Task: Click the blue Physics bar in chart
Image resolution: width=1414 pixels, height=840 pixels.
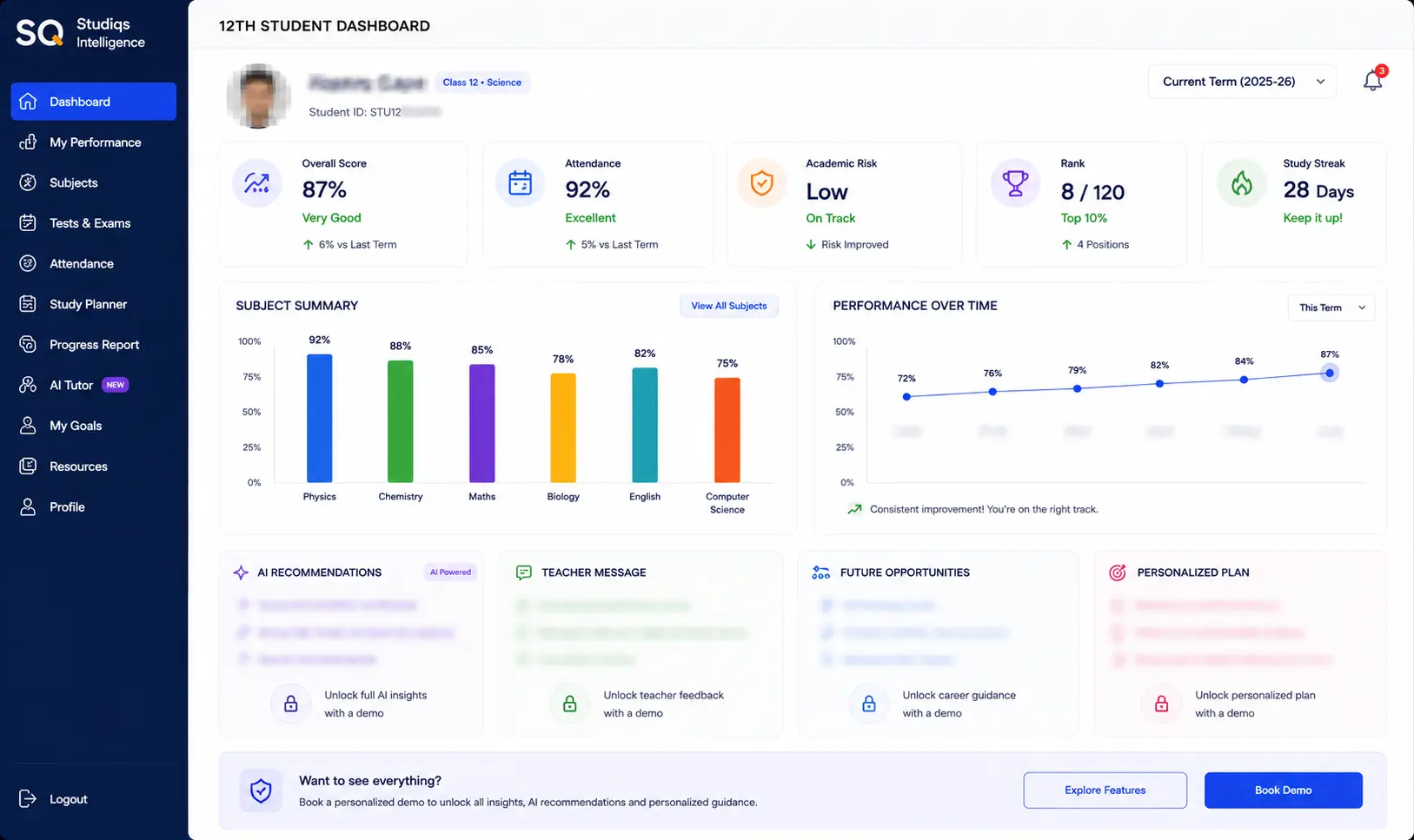Action: [319, 418]
